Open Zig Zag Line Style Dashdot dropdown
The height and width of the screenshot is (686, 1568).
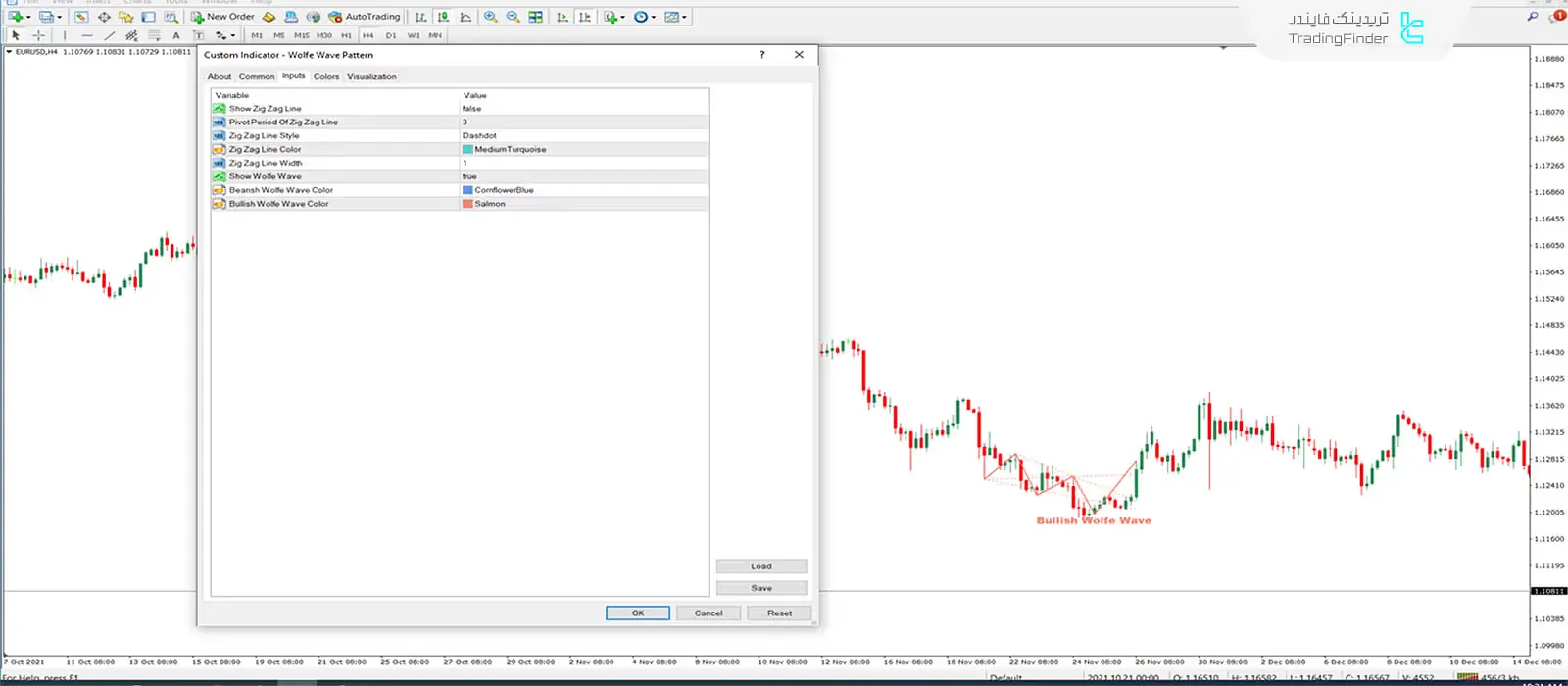tap(480, 136)
